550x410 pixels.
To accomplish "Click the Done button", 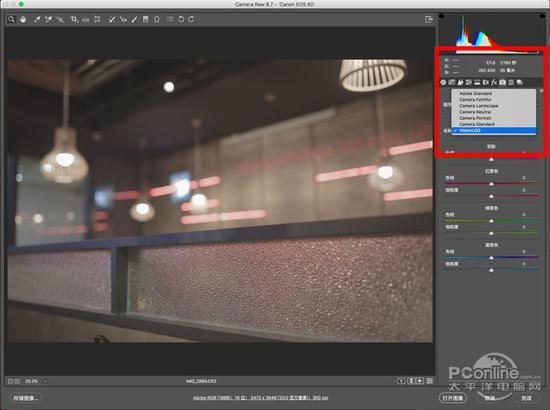I will click(x=526, y=398).
